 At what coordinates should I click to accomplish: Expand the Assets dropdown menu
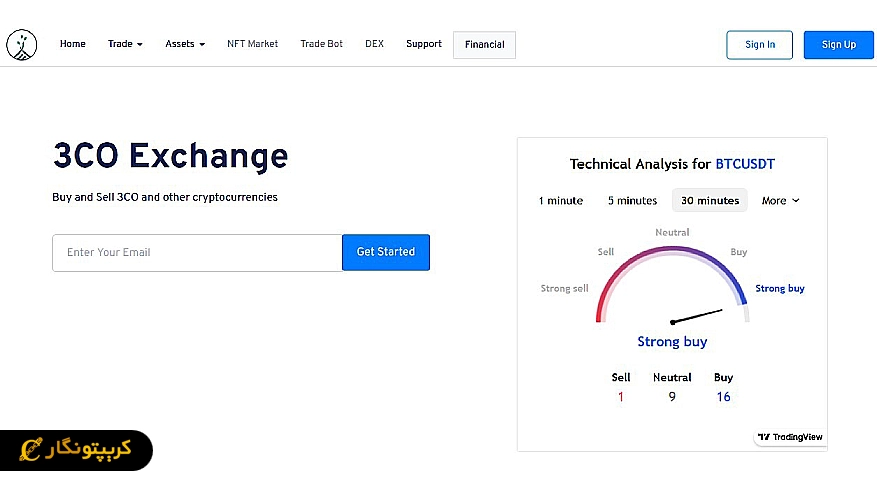point(185,44)
